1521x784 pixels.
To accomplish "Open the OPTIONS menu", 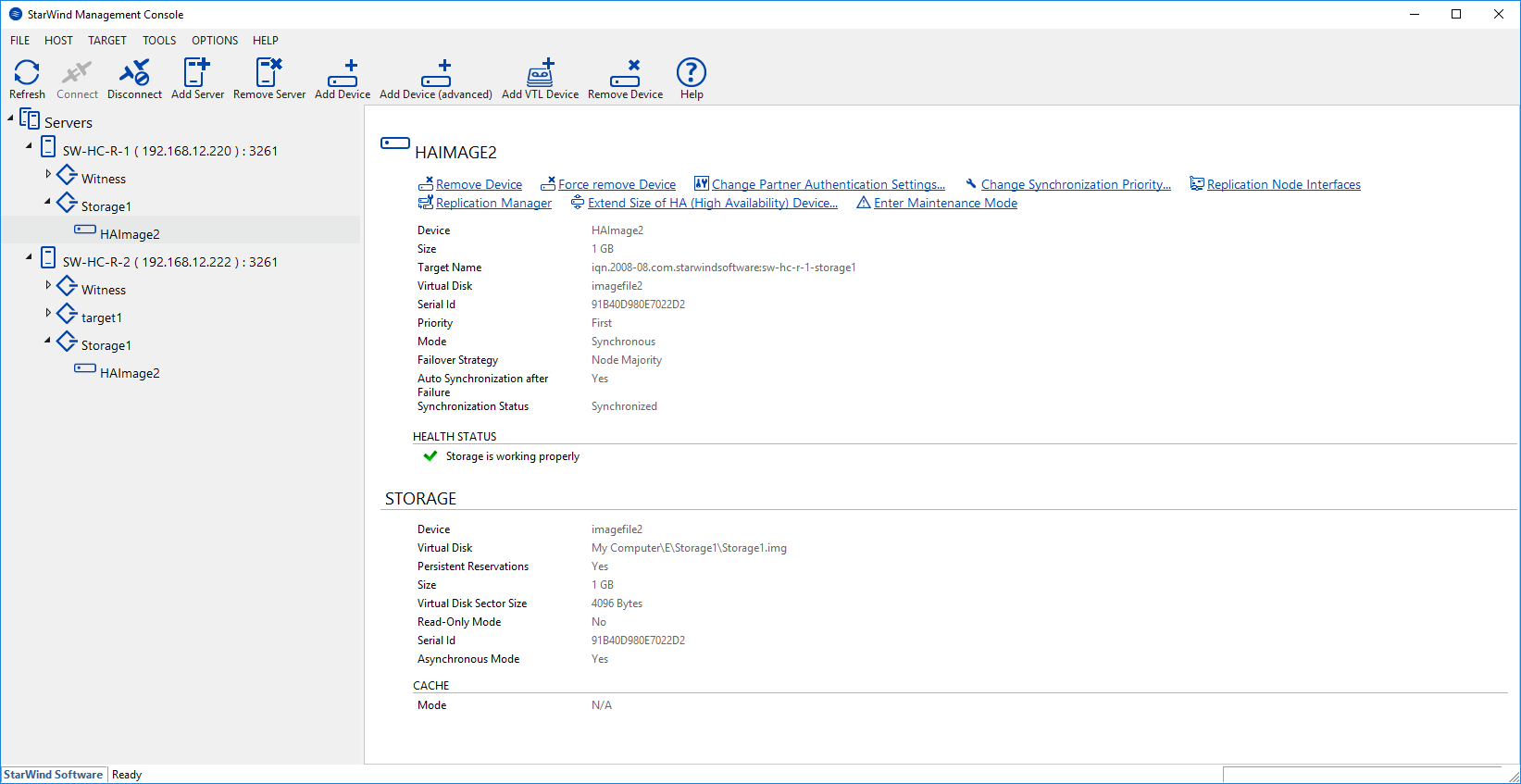I will click(215, 41).
